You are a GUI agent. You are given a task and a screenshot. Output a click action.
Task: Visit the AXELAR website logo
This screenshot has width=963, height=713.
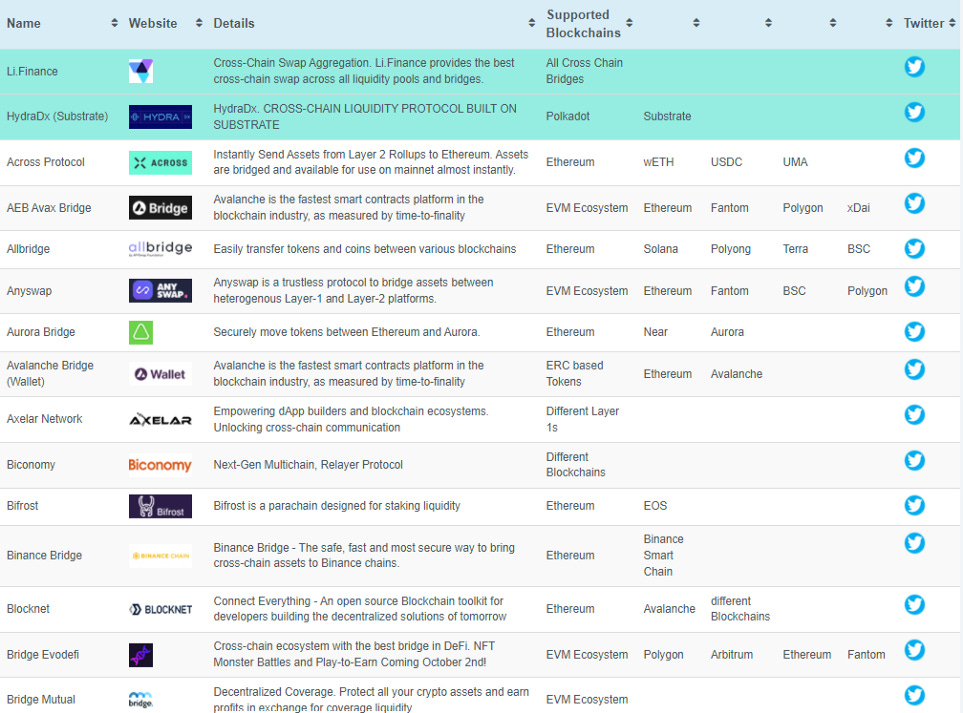(160, 420)
